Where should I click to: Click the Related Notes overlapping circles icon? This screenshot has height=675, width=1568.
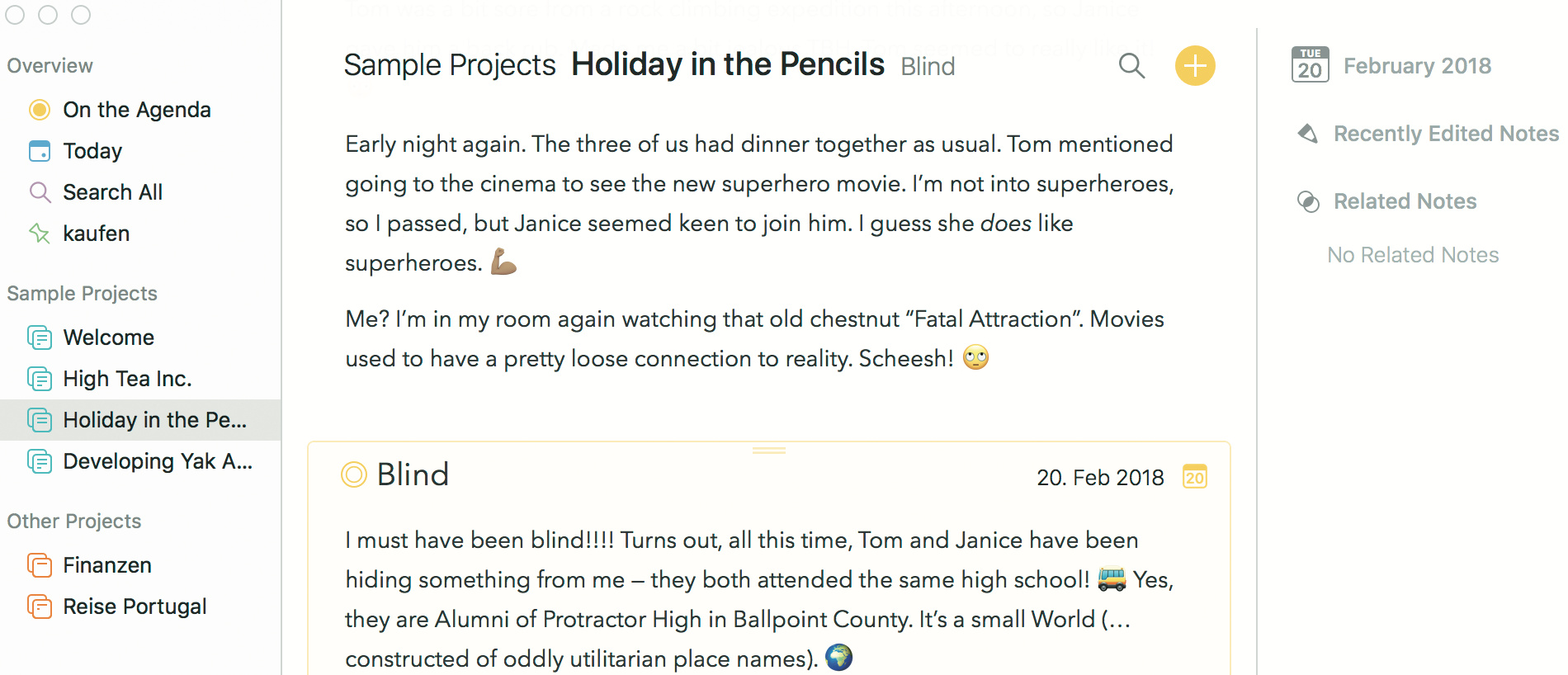point(1308,201)
